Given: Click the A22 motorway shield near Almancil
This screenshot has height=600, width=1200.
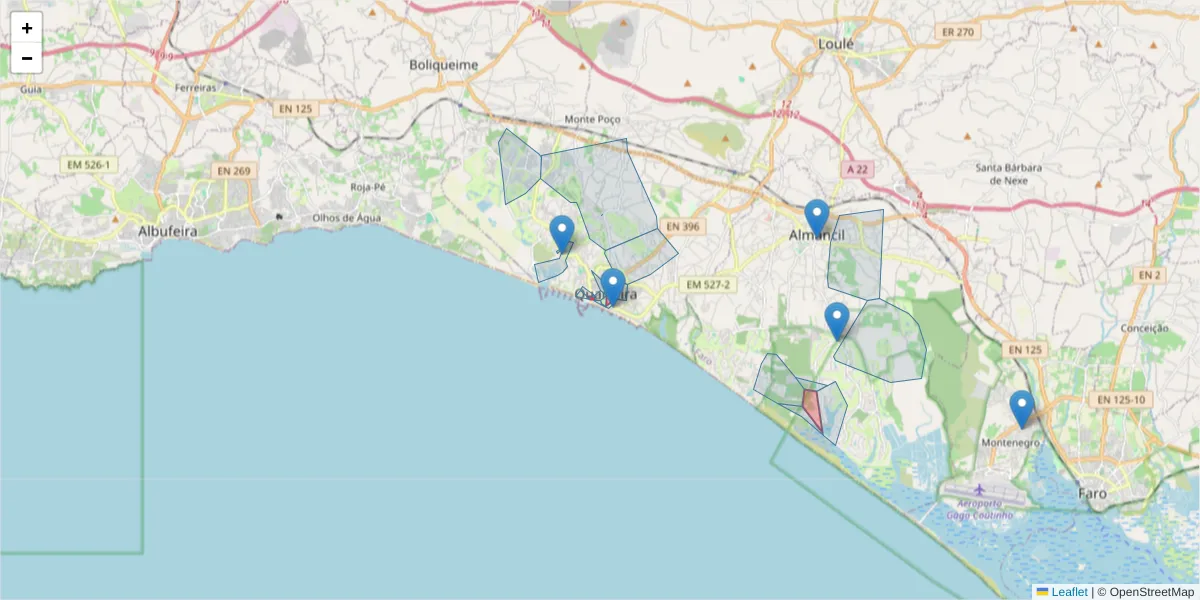Looking at the screenshot, I should coord(857,169).
